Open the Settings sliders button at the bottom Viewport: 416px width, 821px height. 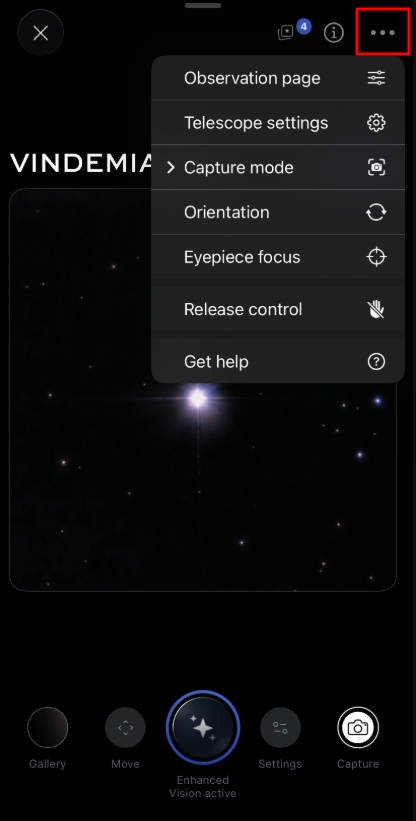280,727
